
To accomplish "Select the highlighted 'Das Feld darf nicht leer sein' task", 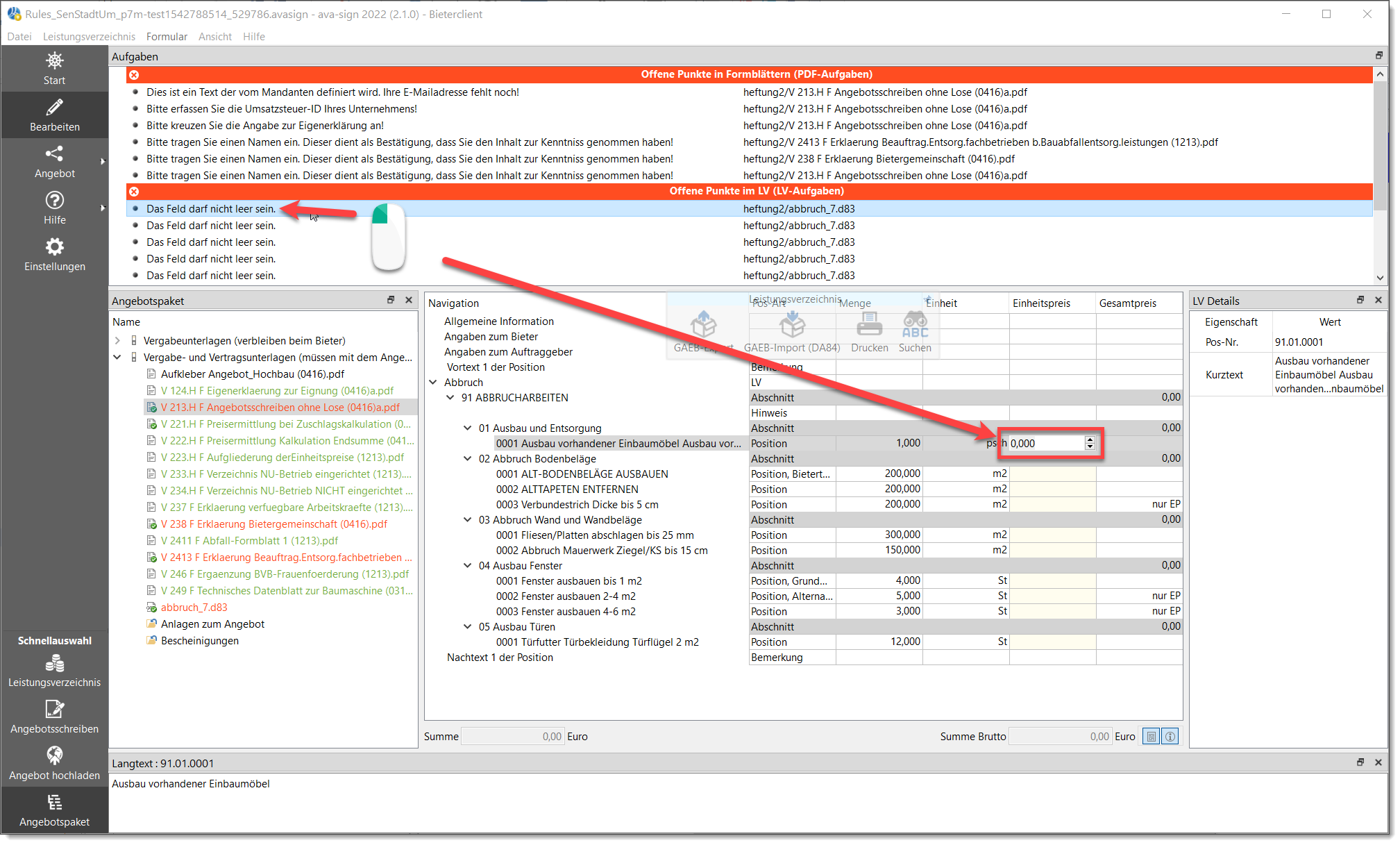I will coord(750,209).
